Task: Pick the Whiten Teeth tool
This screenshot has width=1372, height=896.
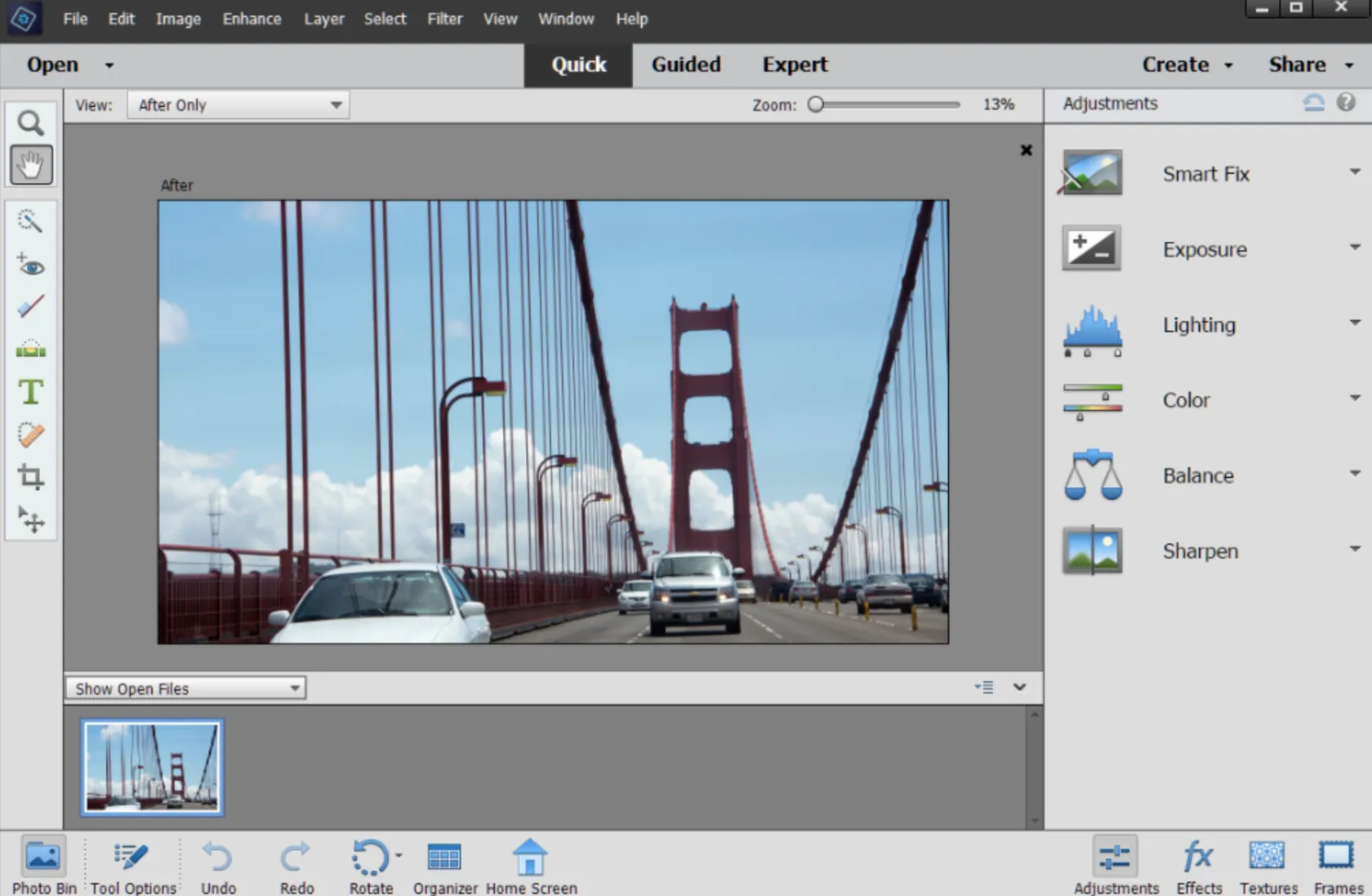Action: coord(31,305)
